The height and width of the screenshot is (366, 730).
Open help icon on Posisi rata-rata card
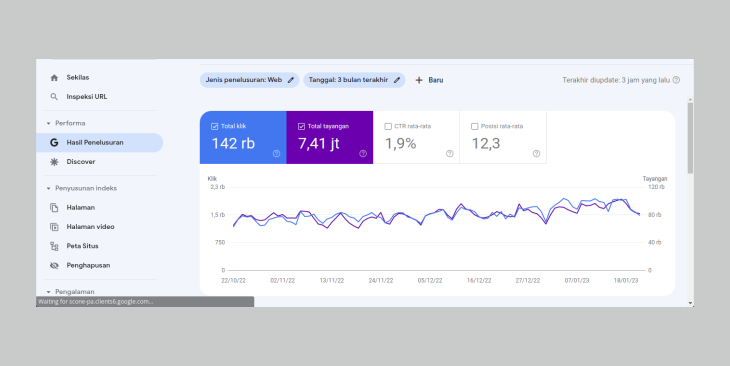(536, 154)
